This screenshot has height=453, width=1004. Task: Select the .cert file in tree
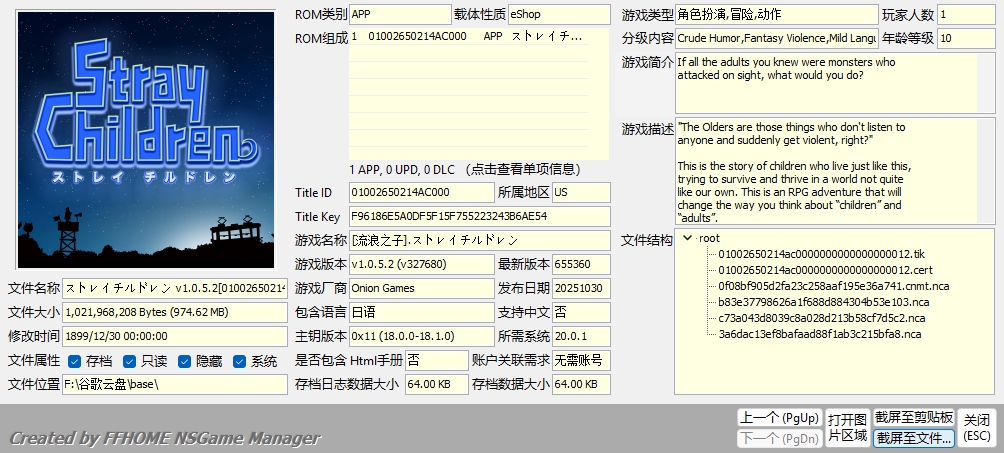(825, 270)
